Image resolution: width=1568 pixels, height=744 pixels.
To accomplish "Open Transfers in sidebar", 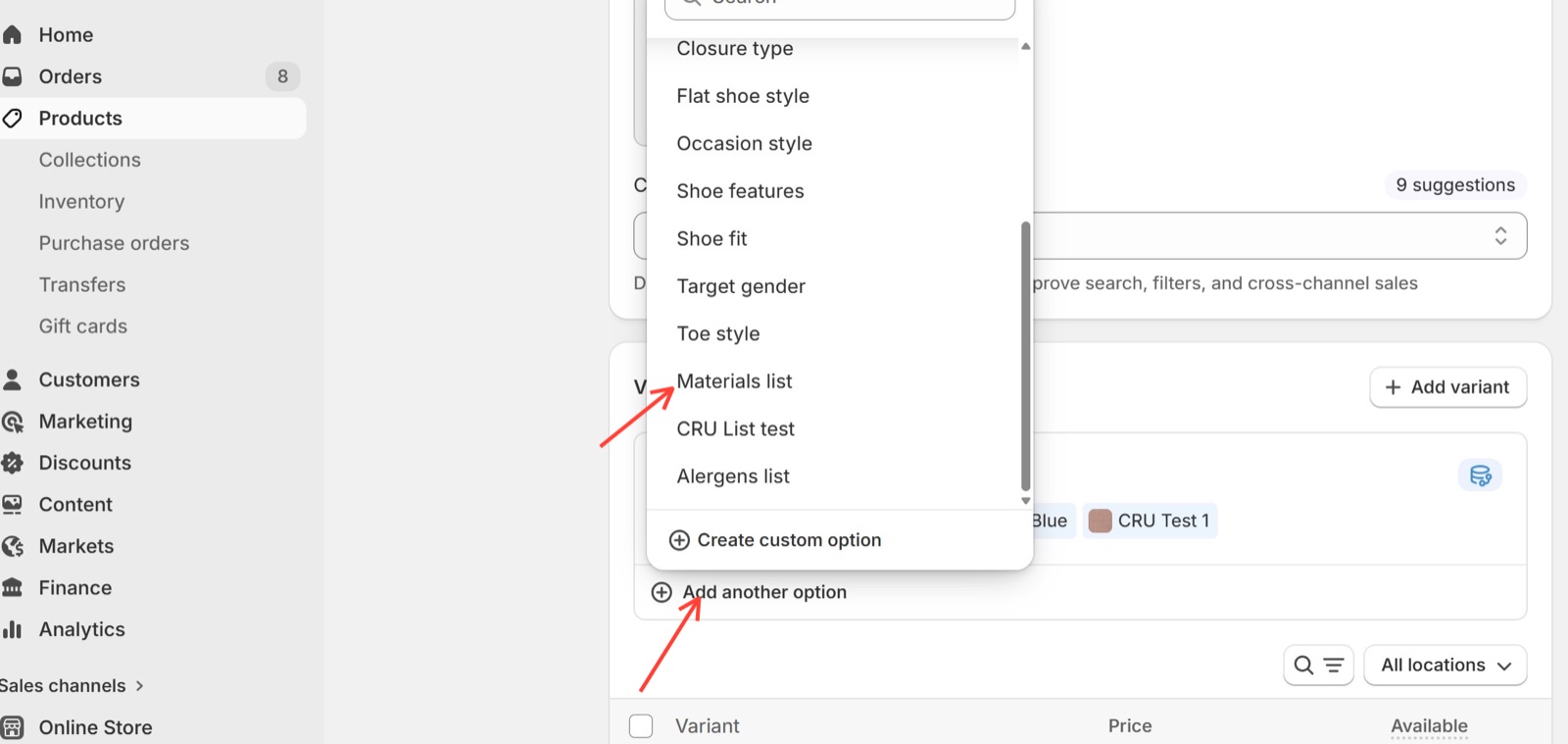I will pos(82,285).
